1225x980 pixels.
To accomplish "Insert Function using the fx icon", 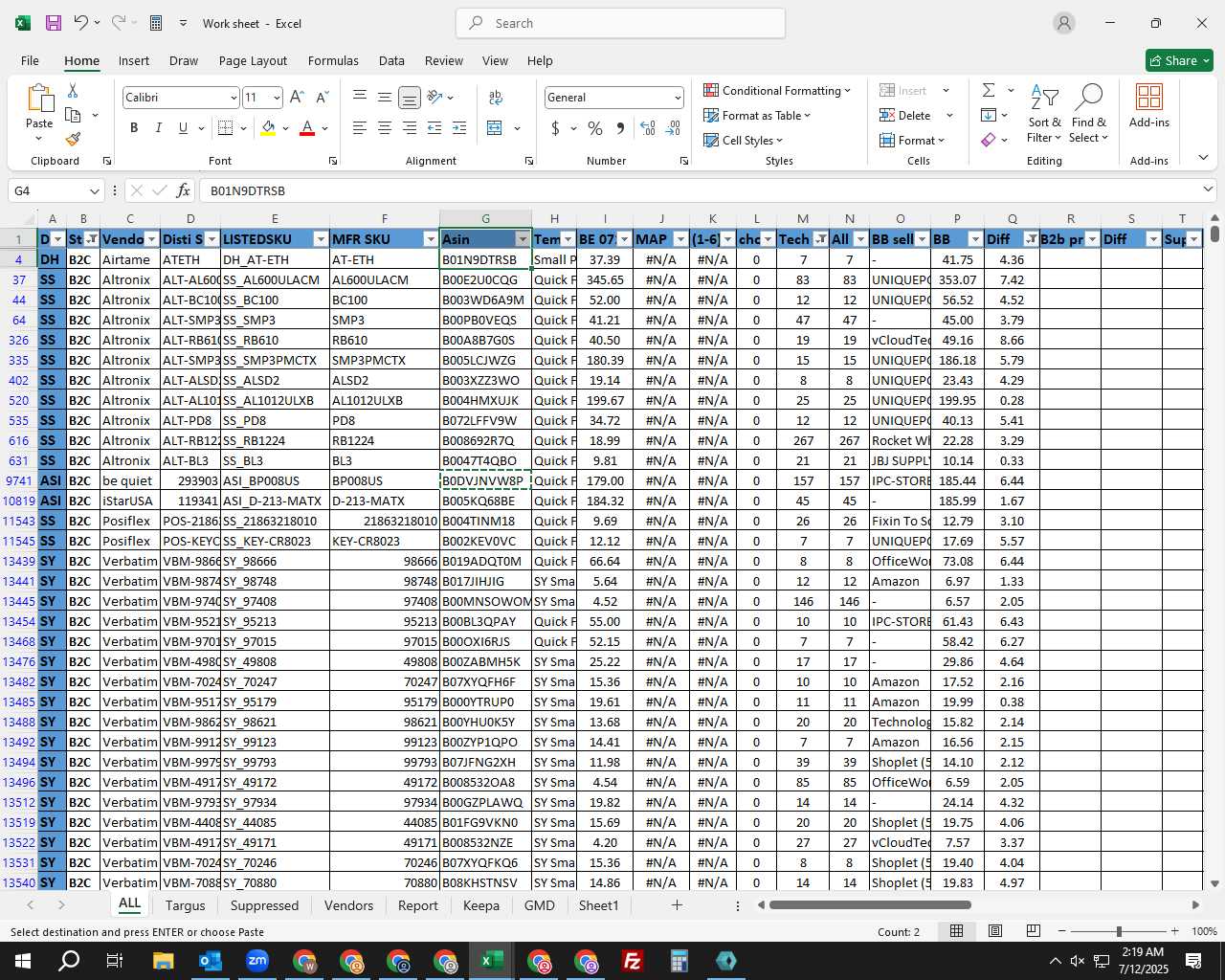I will pyautogui.click(x=184, y=190).
